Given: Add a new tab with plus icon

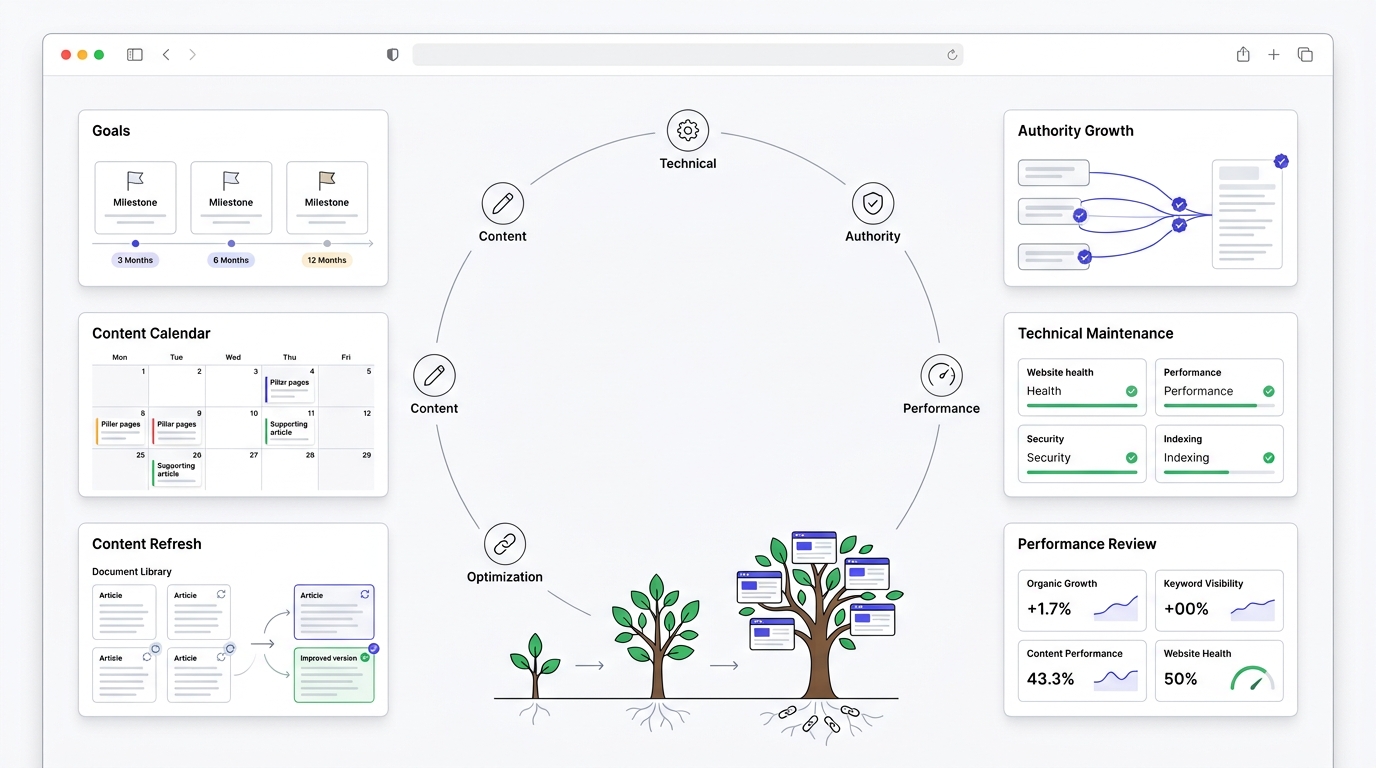Looking at the screenshot, I should point(1274,55).
